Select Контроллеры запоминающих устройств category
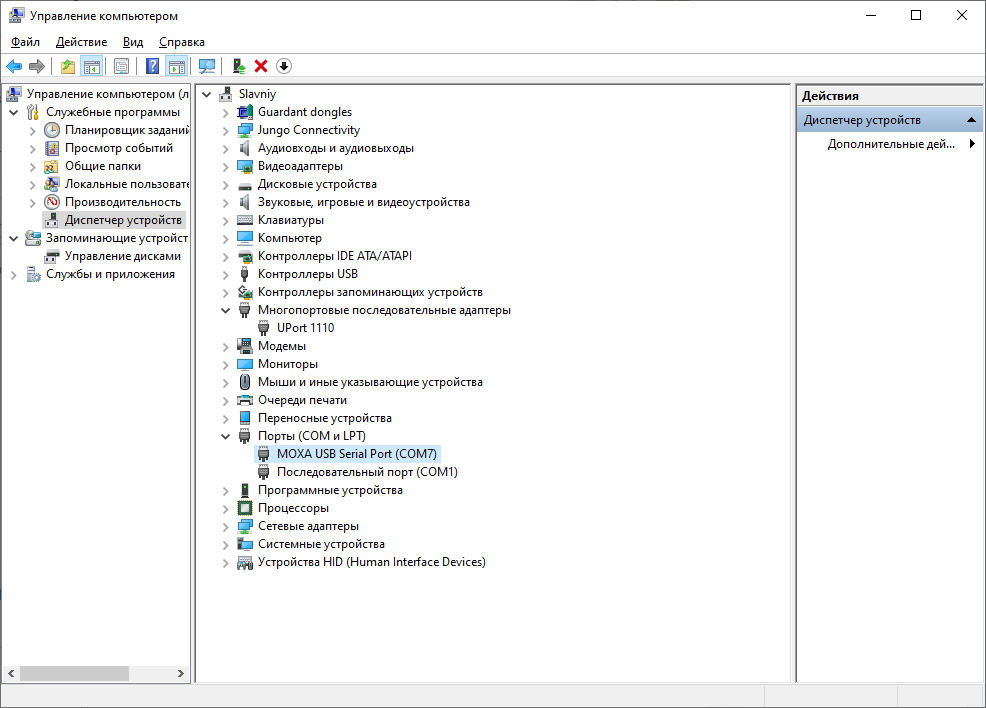The width and height of the screenshot is (986, 708). pos(370,292)
